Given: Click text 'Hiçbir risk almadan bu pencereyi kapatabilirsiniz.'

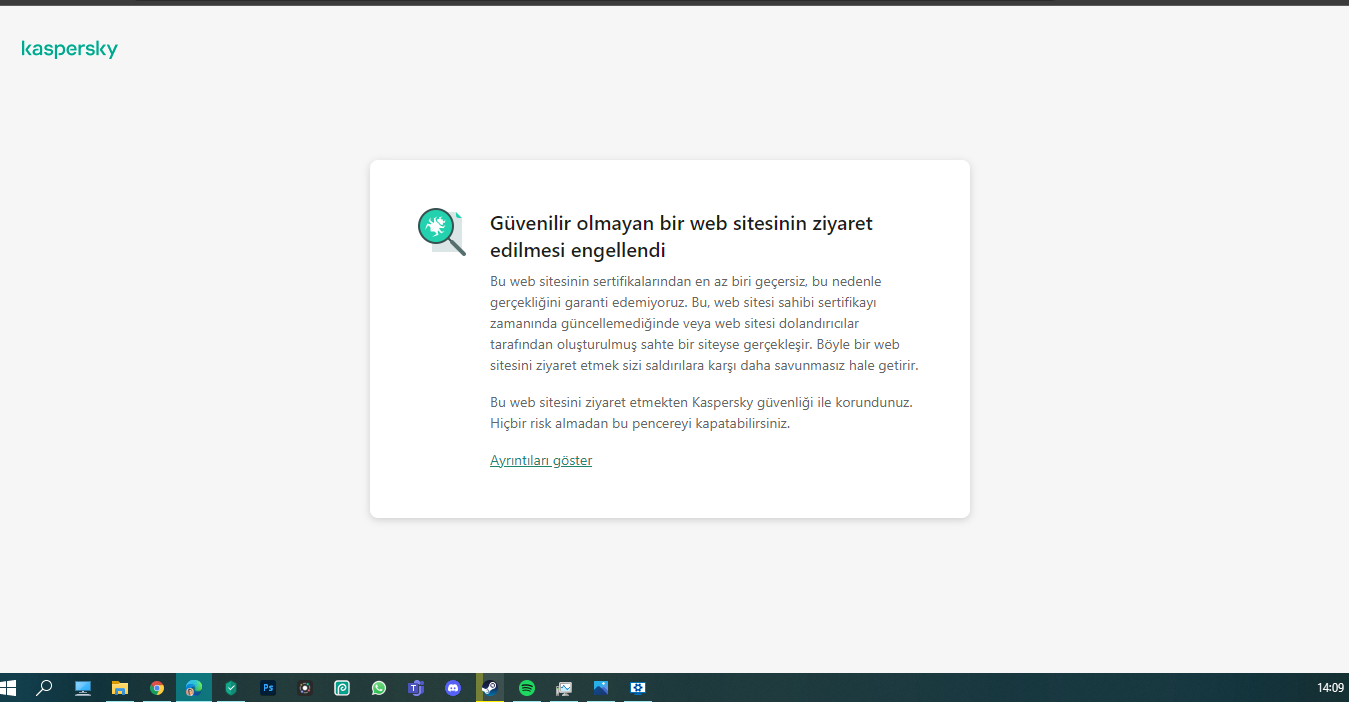Looking at the screenshot, I should 640,423.
